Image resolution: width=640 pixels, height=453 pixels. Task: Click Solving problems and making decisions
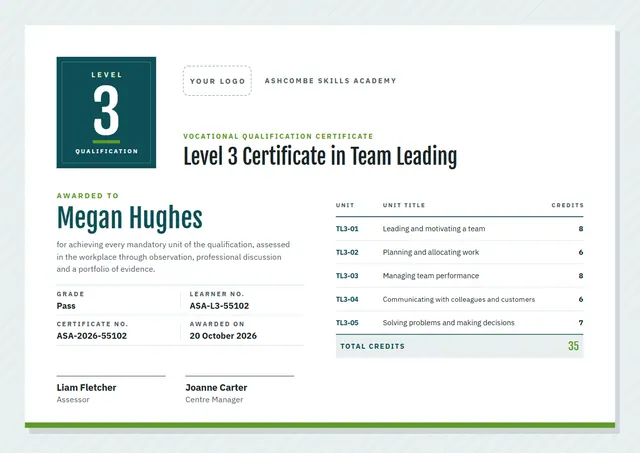pos(449,323)
